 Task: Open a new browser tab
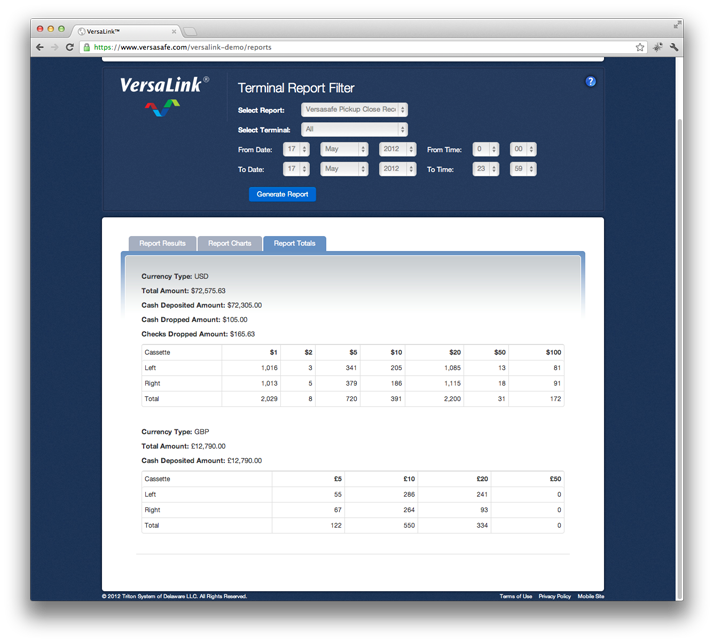pyautogui.click(x=190, y=31)
